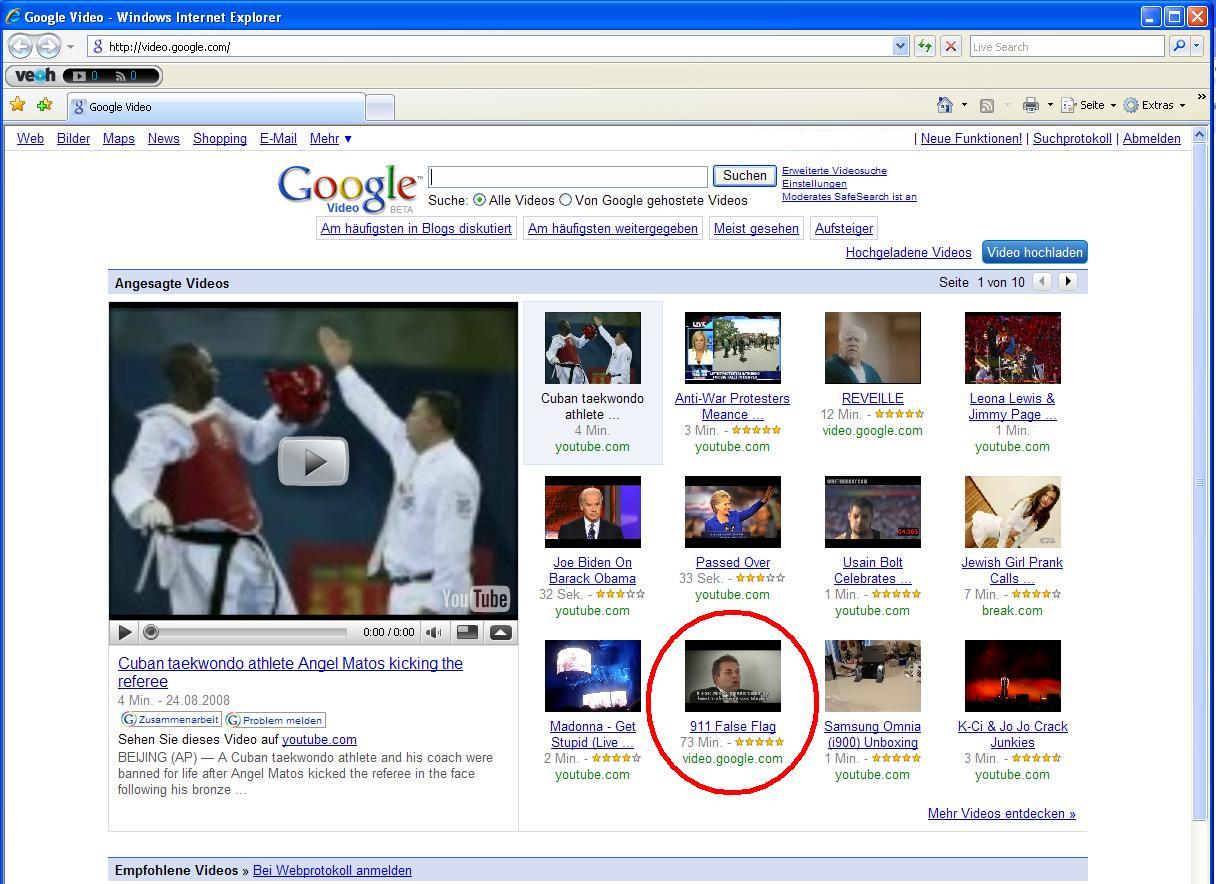
Task: Click the Print toolbar icon
Action: [x=1031, y=105]
